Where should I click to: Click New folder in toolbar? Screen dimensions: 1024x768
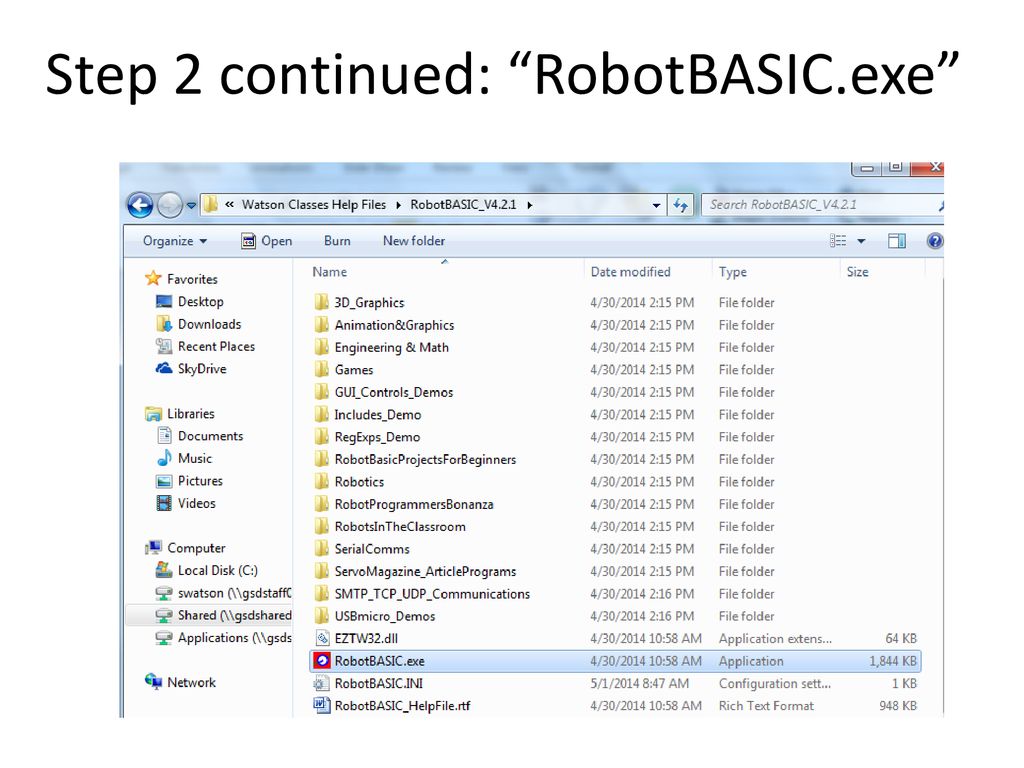[413, 241]
